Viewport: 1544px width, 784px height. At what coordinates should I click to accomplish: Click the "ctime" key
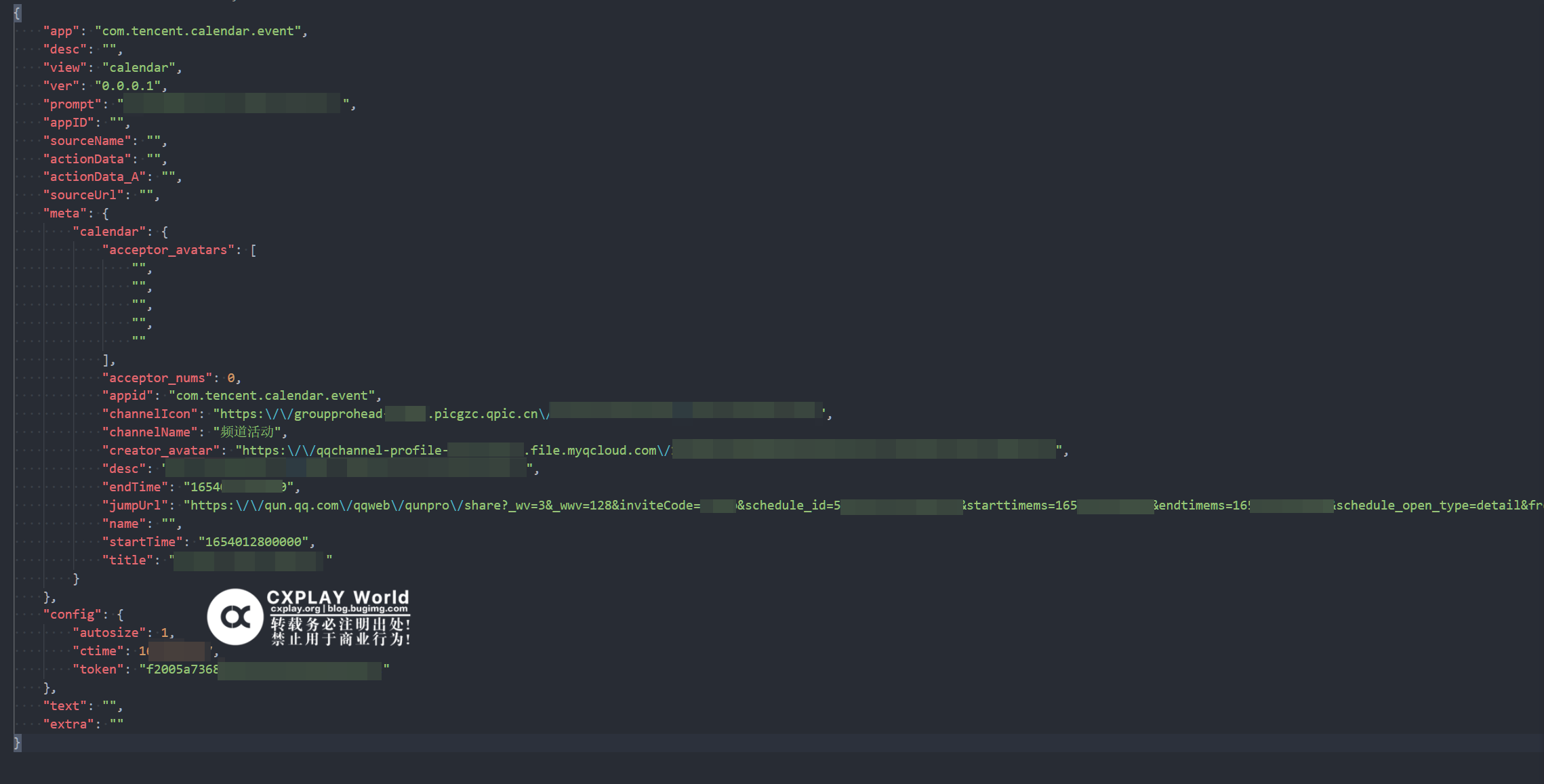(x=98, y=651)
